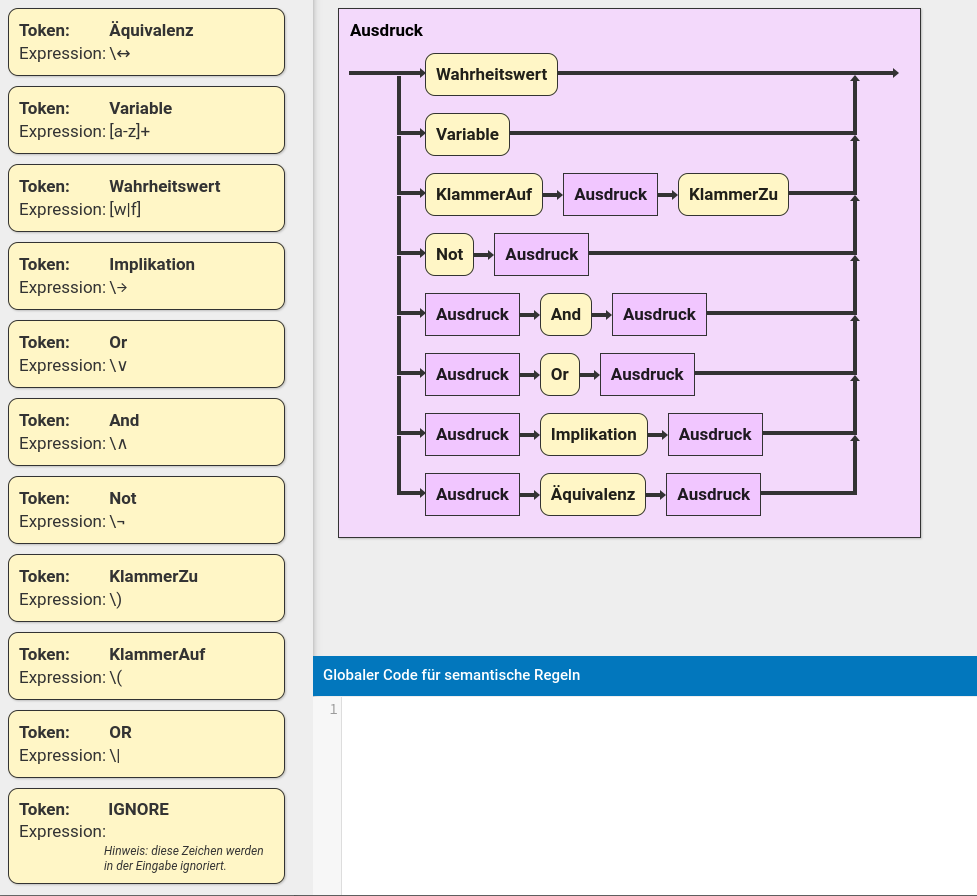Open the Wahrheitswert token card in the token list

tap(146, 198)
